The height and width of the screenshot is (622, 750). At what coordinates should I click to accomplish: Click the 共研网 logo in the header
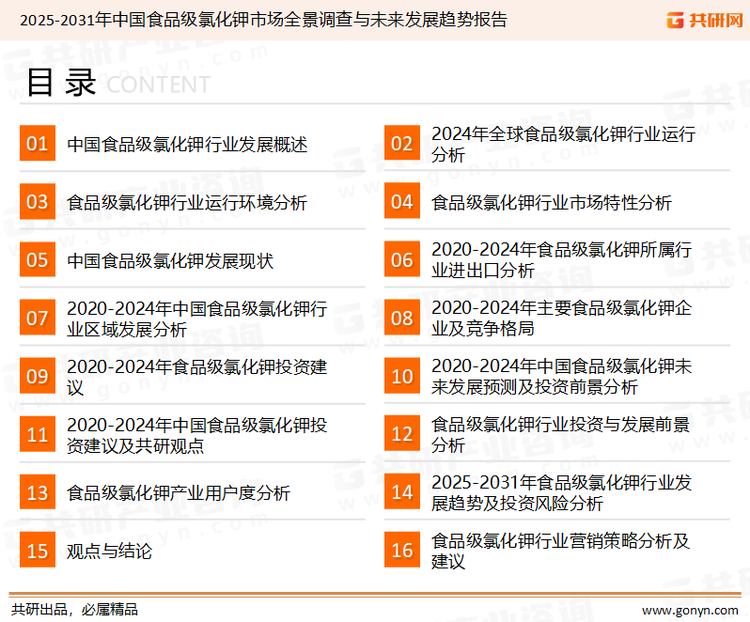point(705,20)
